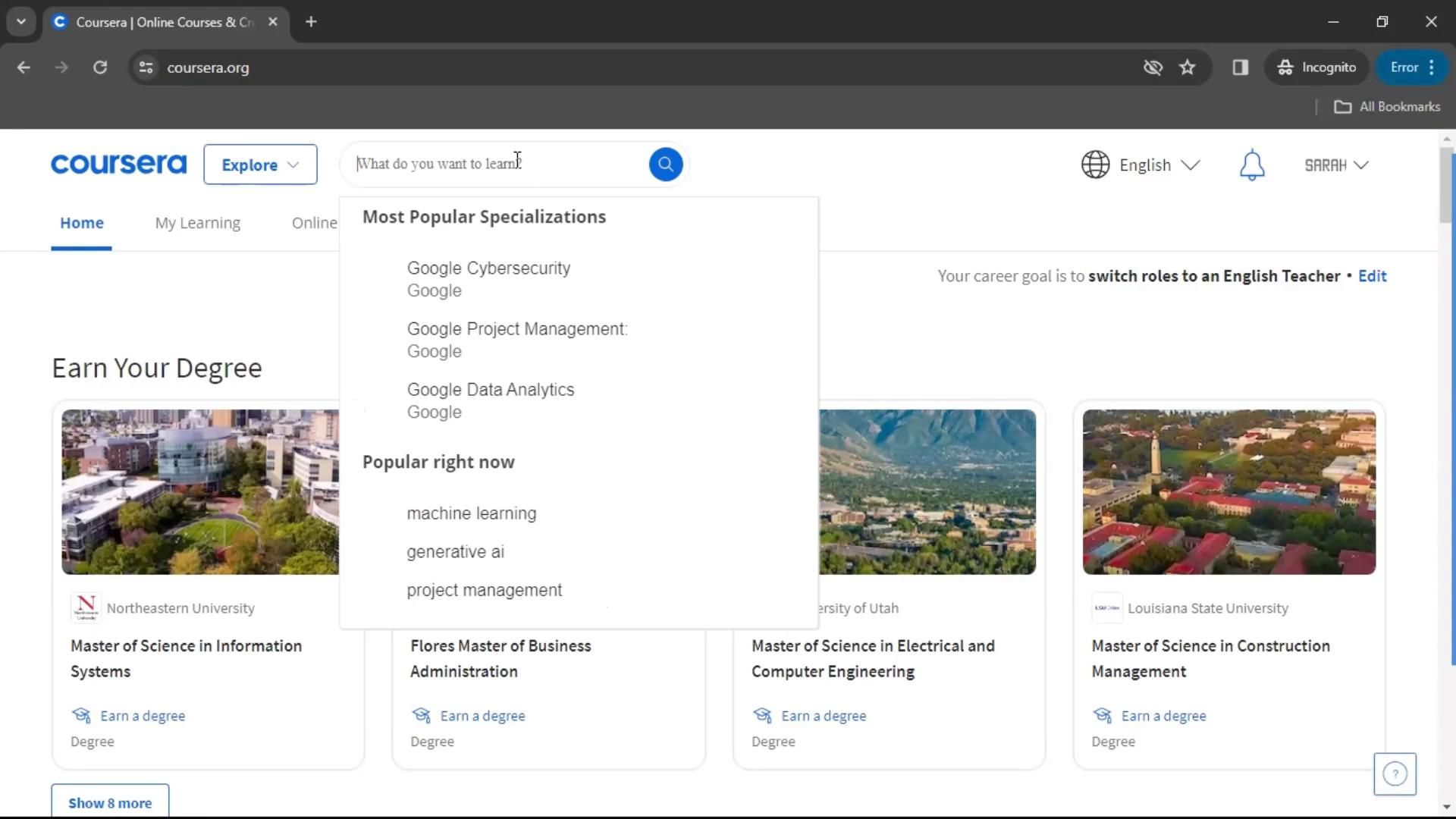The image size is (1456, 819).
Task: Choose generative ai popular search
Action: (x=455, y=552)
